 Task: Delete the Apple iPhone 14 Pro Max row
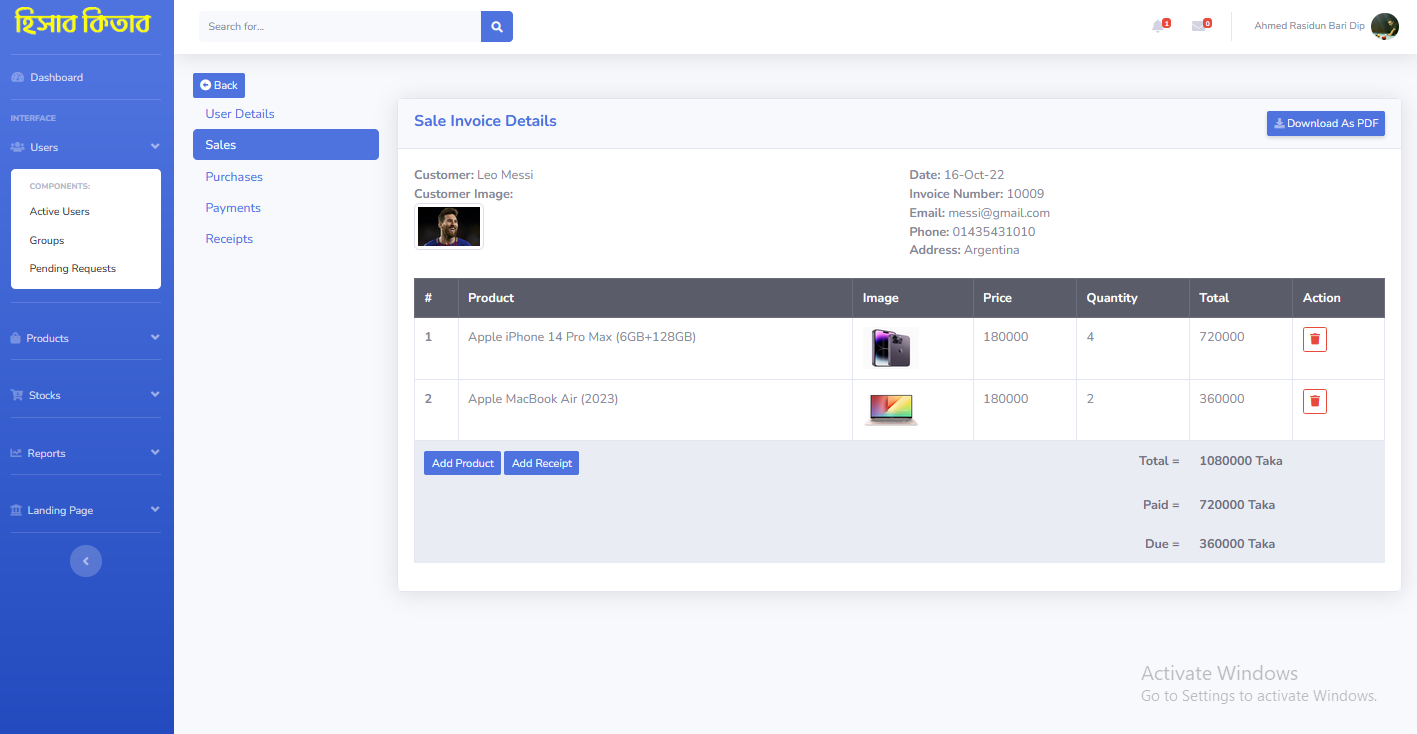(x=1314, y=339)
